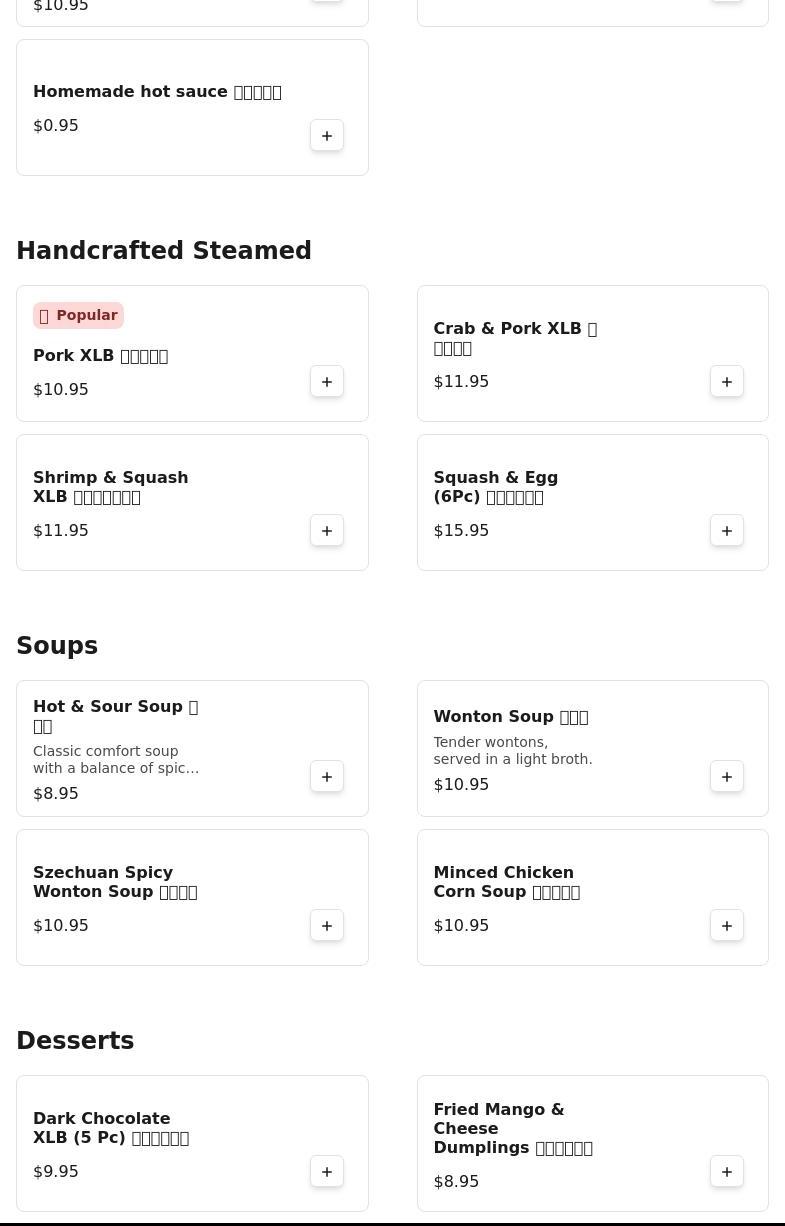Click the Popular badge on Pork XLB
This screenshot has width=785, height=1226.
tap(78, 316)
